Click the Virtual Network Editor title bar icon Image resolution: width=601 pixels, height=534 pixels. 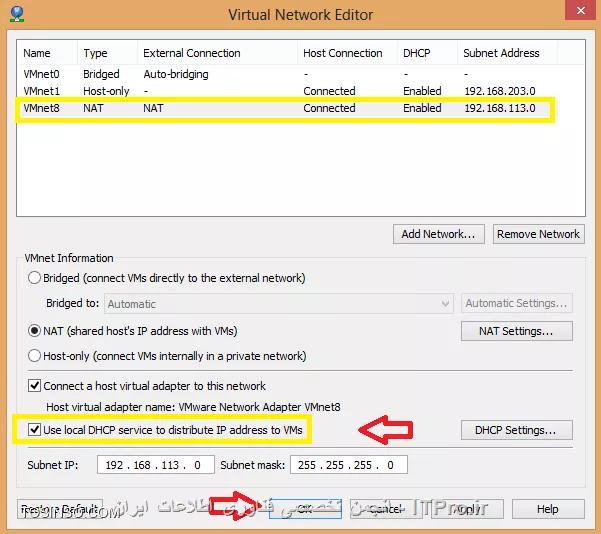[17, 14]
